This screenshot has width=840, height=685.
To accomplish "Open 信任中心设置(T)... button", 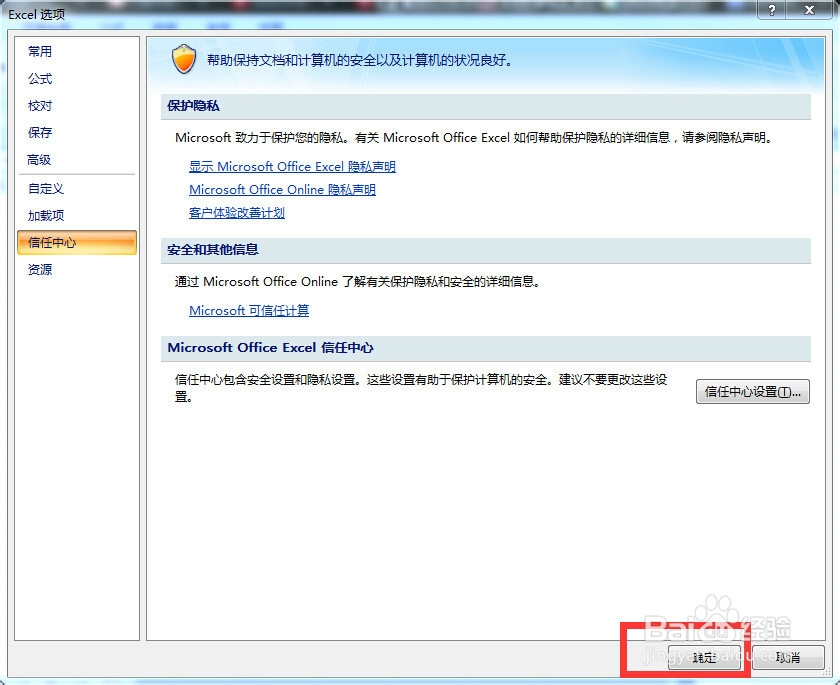I will [x=753, y=392].
